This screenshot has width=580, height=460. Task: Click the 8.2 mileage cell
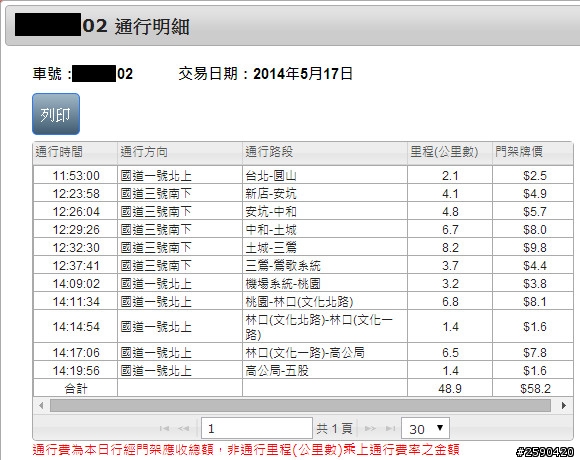point(450,247)
